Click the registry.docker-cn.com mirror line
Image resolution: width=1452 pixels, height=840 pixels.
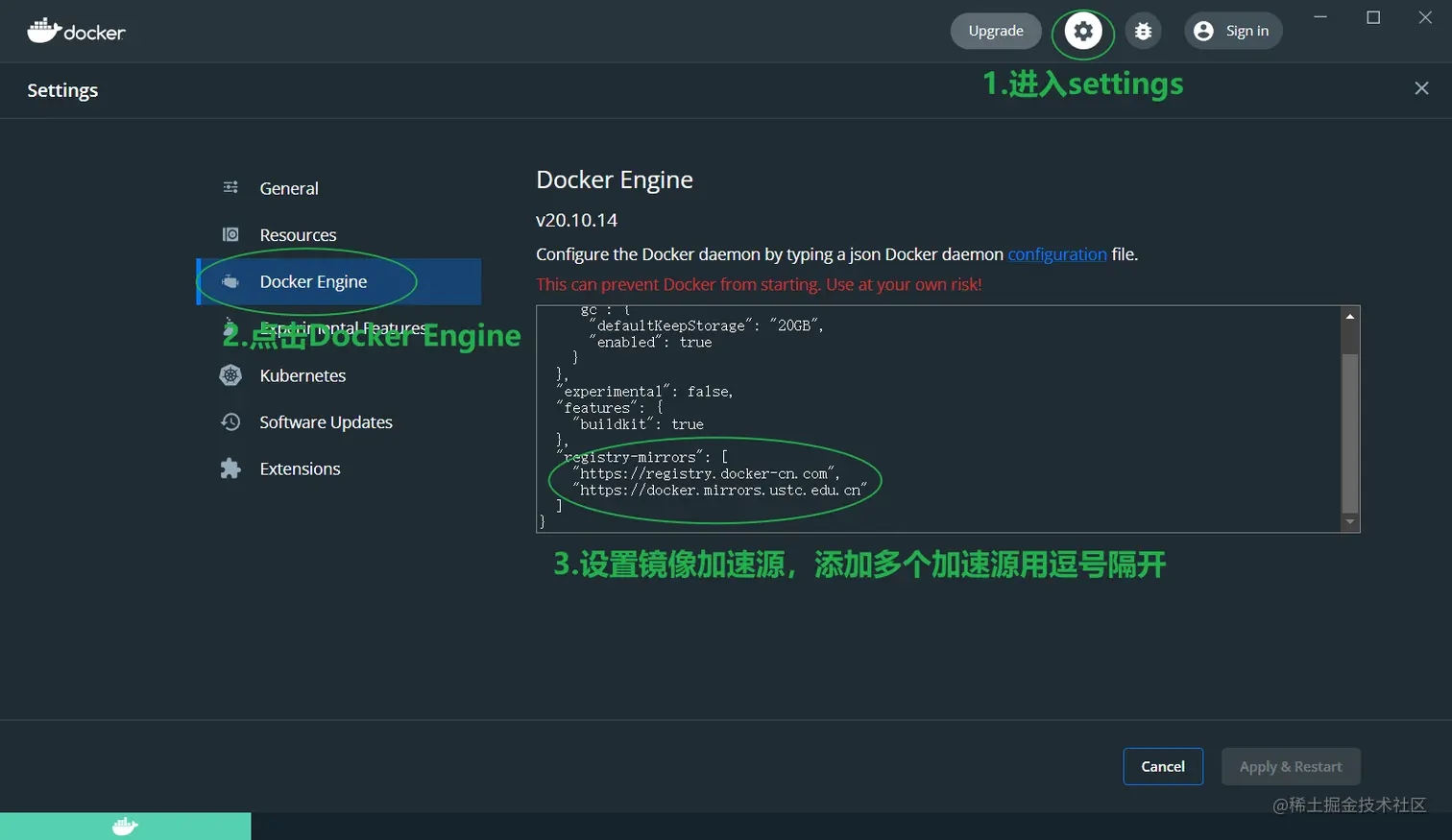tap(706, 473)
